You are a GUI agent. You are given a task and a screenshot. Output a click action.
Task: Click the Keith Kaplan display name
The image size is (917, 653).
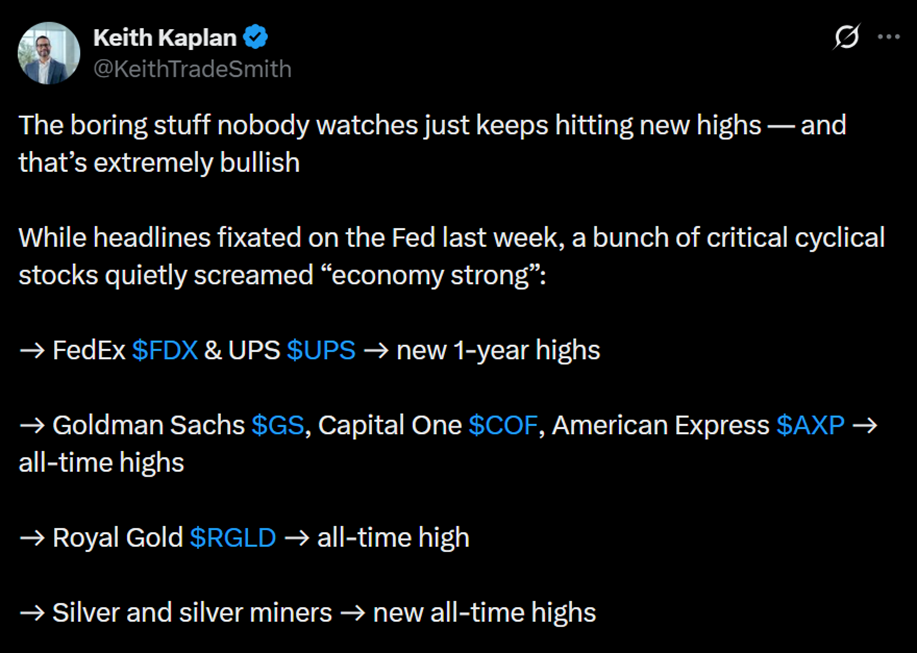(164, 38)
